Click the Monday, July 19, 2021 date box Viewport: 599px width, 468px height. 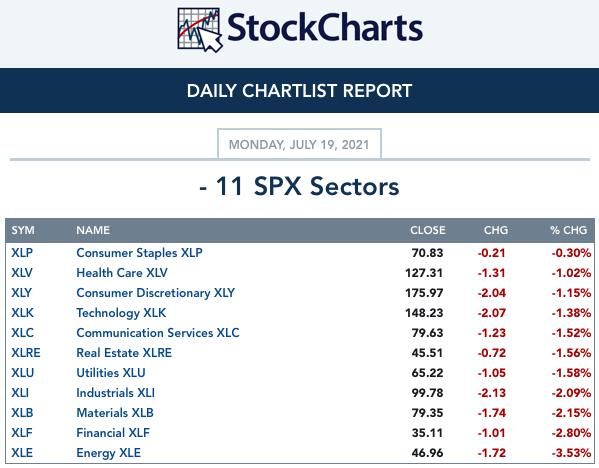299,144
